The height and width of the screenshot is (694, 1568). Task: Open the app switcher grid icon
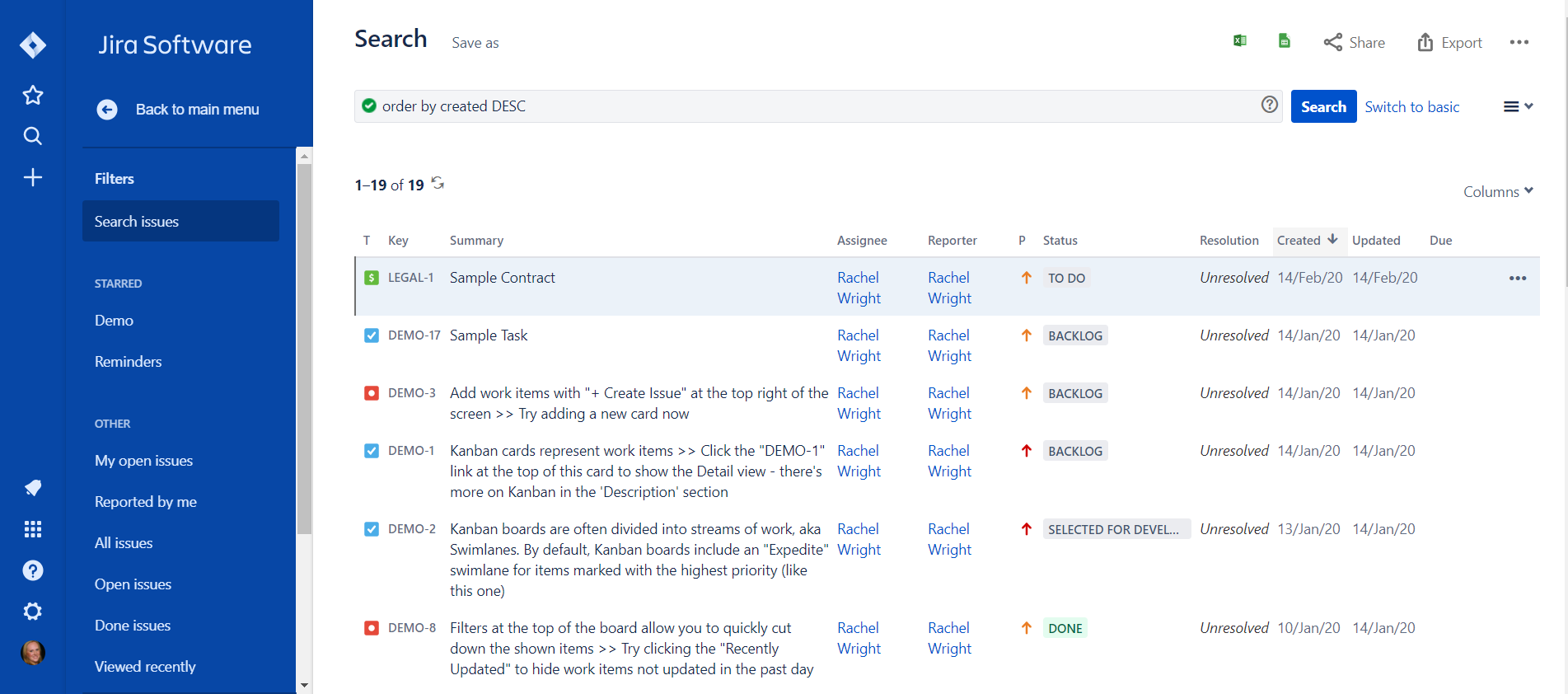(33, 529)
